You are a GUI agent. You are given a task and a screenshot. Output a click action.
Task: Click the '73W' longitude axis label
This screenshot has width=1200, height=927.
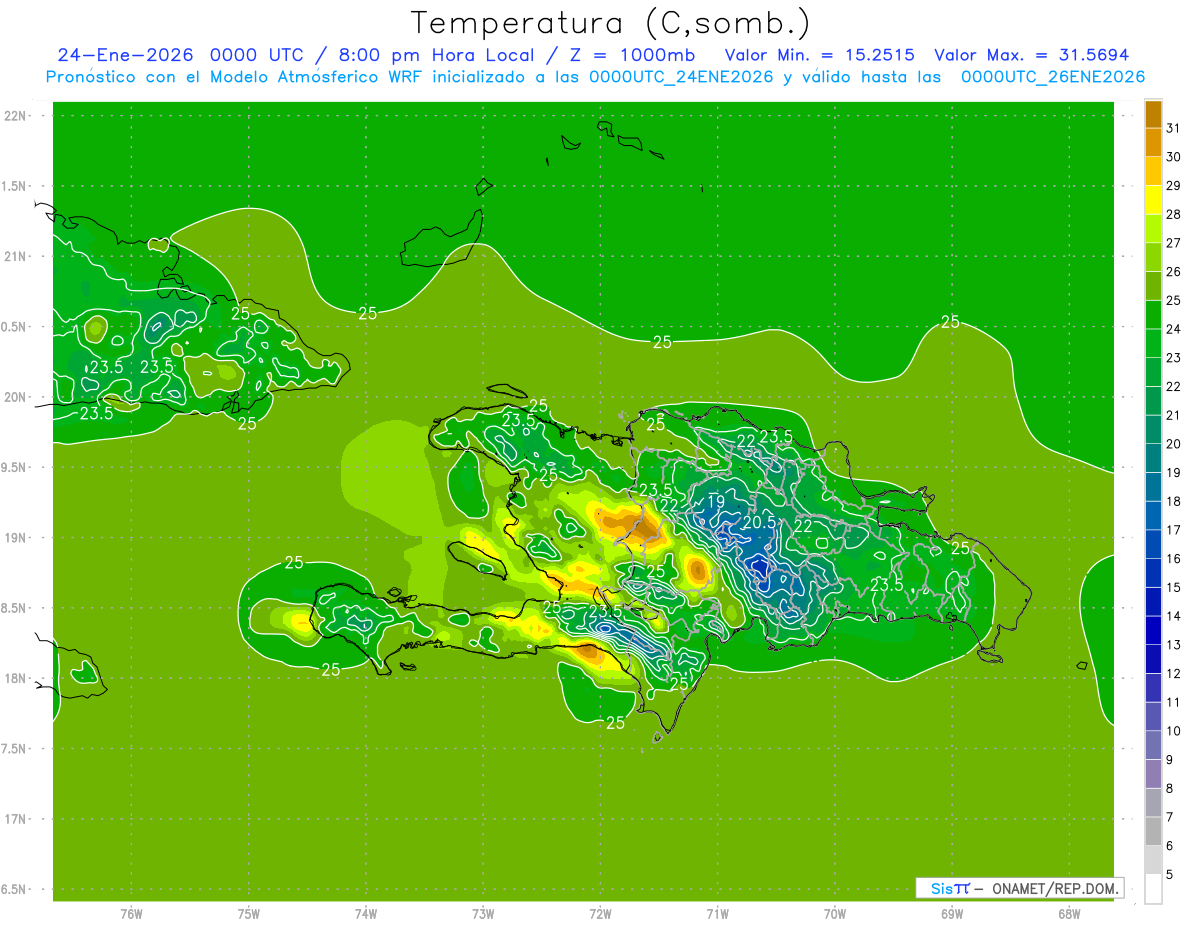[x=483, y=914]
